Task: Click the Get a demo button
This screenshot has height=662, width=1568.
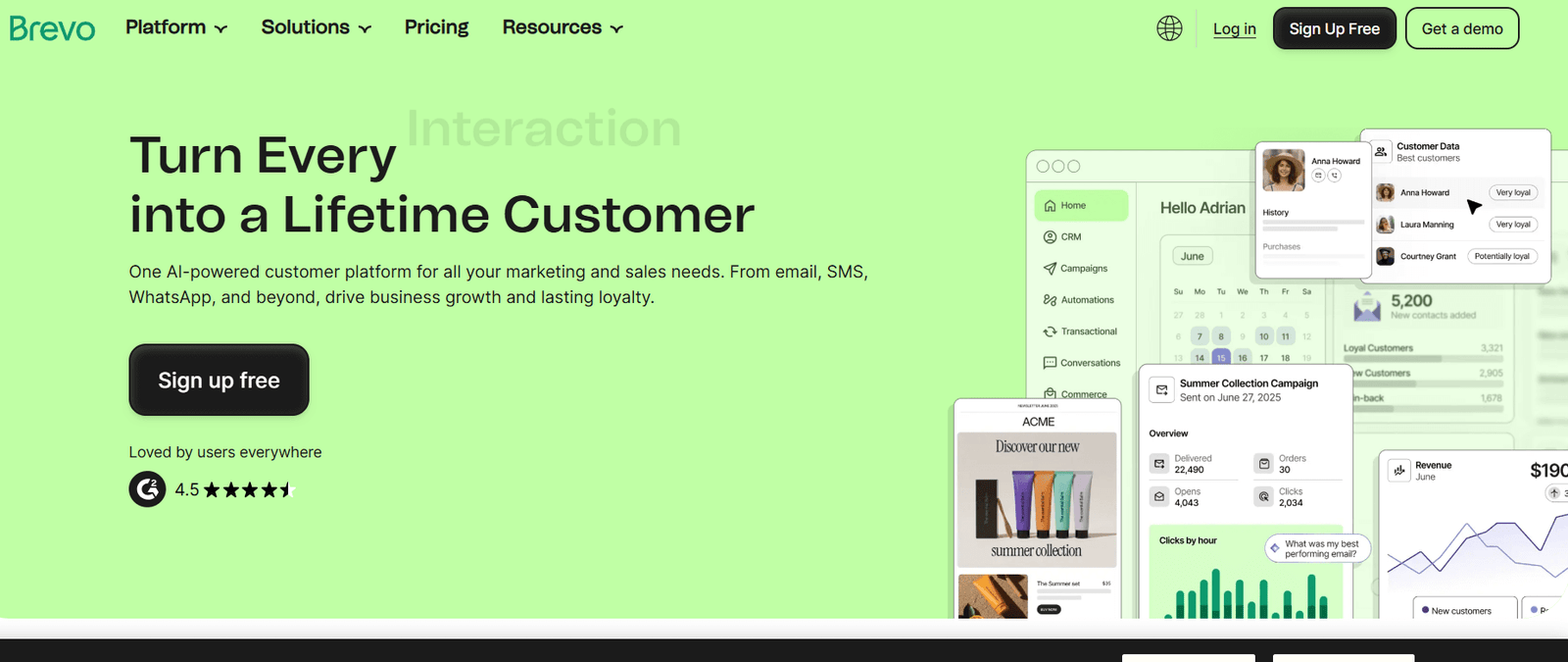Action: [x=1462, y=28]
